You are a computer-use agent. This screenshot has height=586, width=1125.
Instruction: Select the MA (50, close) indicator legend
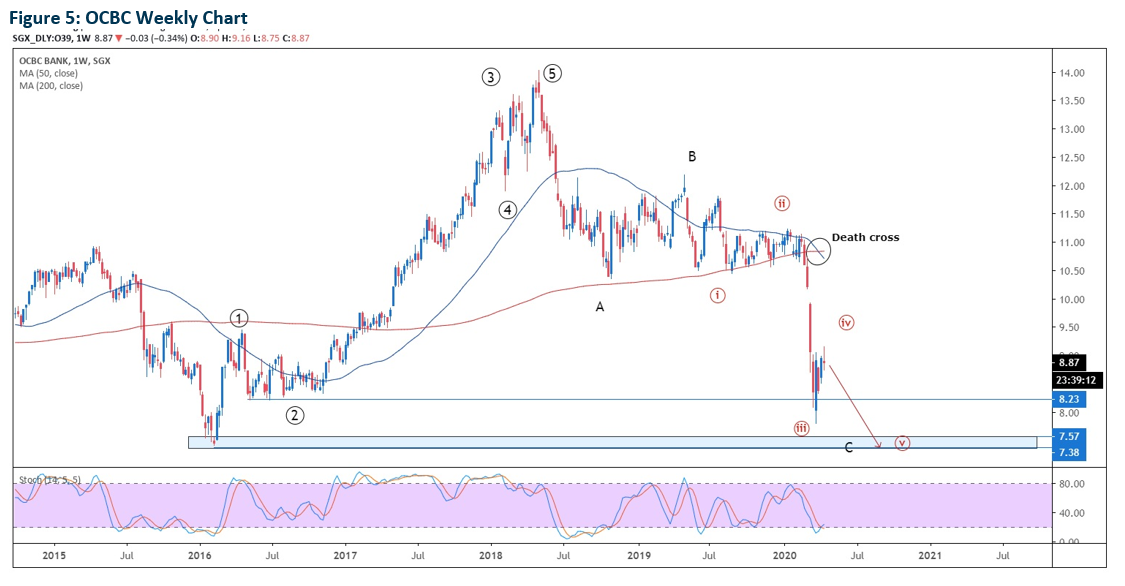tap(49, 73)
